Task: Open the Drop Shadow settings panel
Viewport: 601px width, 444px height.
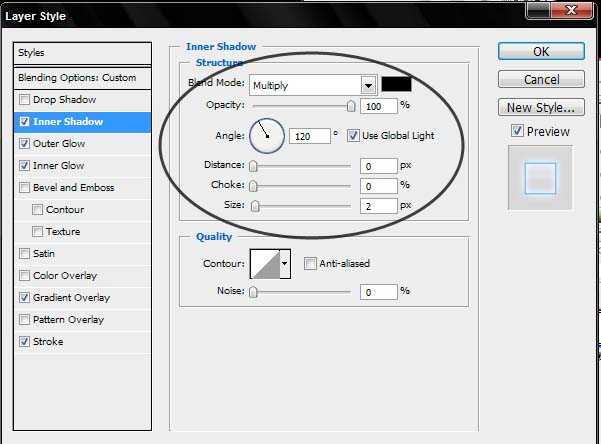Action: pyautogui.click(x=64, y=100)
